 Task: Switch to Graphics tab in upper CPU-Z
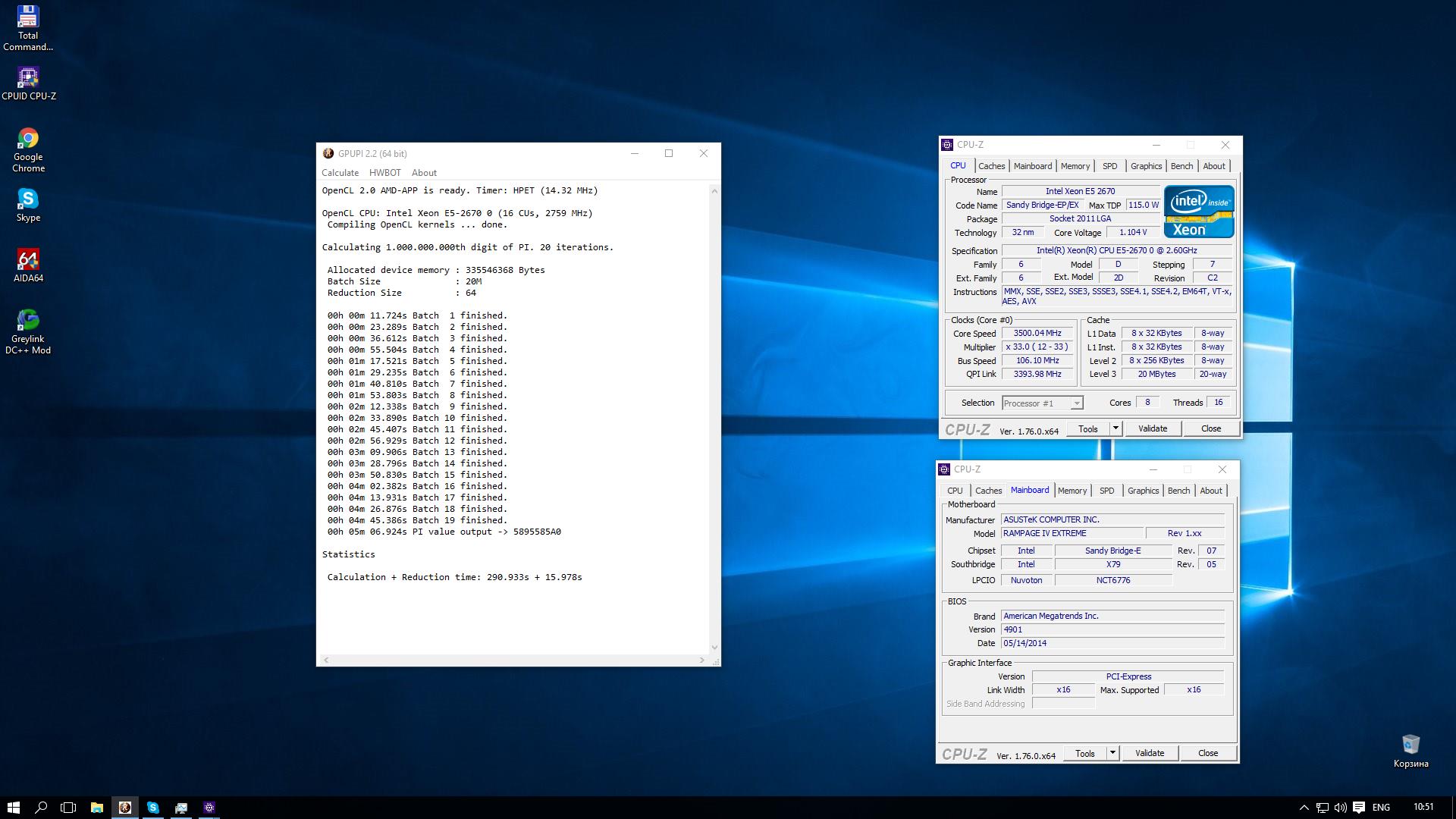coord(1146,166)
